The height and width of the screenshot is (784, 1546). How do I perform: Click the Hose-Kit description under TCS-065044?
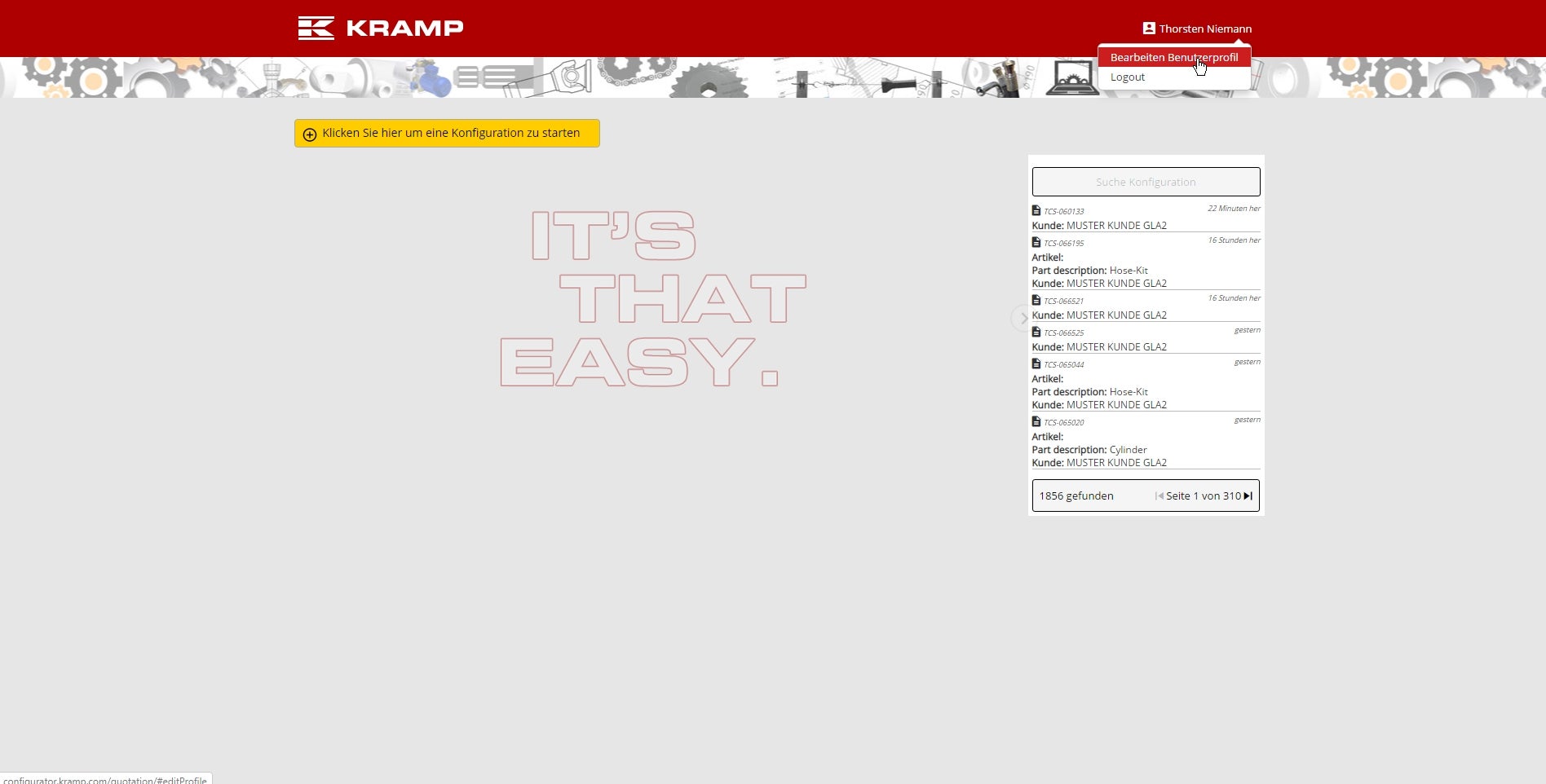point(1129,392)
